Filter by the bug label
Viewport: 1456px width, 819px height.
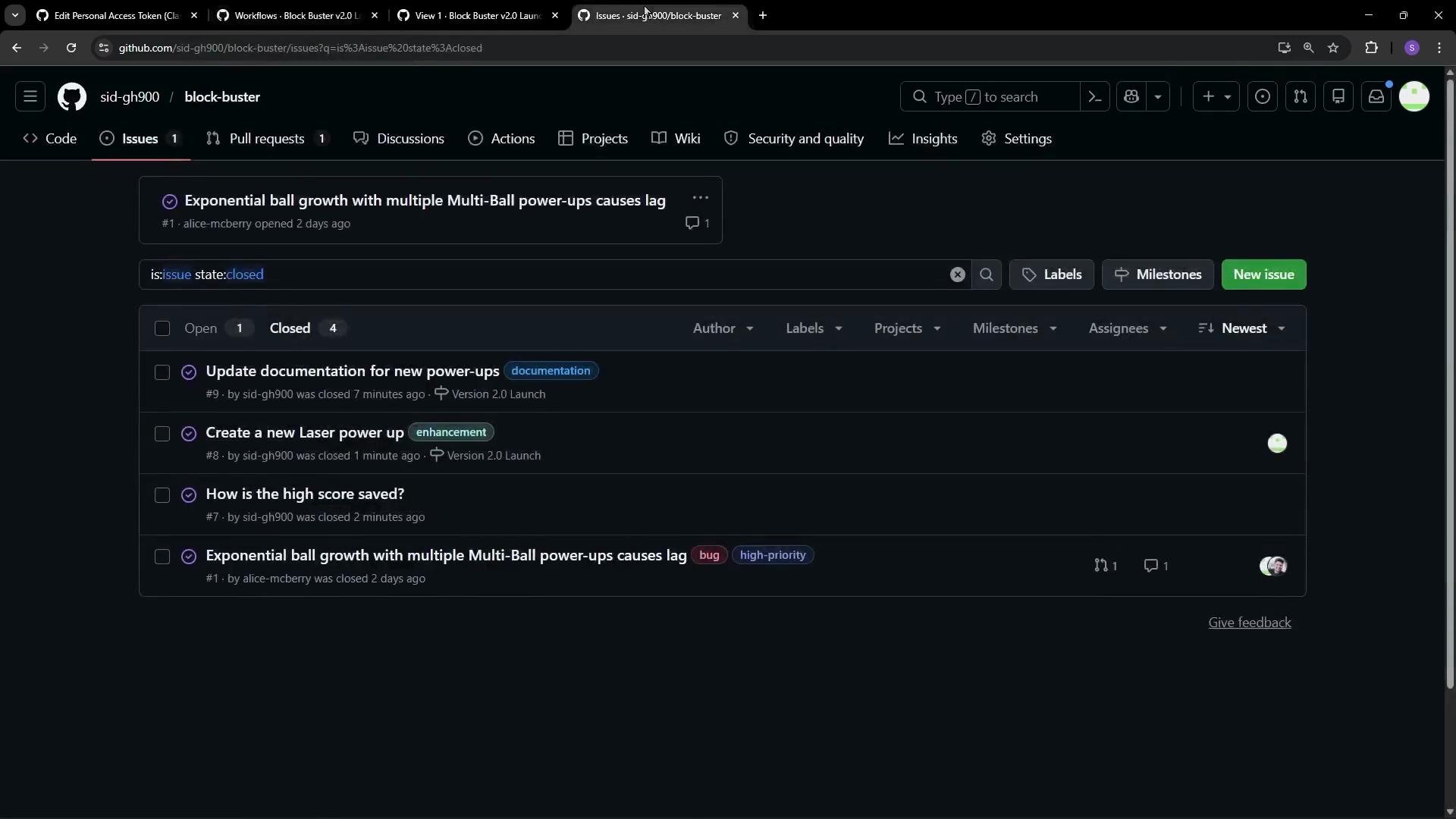click(x=709, y=555)
